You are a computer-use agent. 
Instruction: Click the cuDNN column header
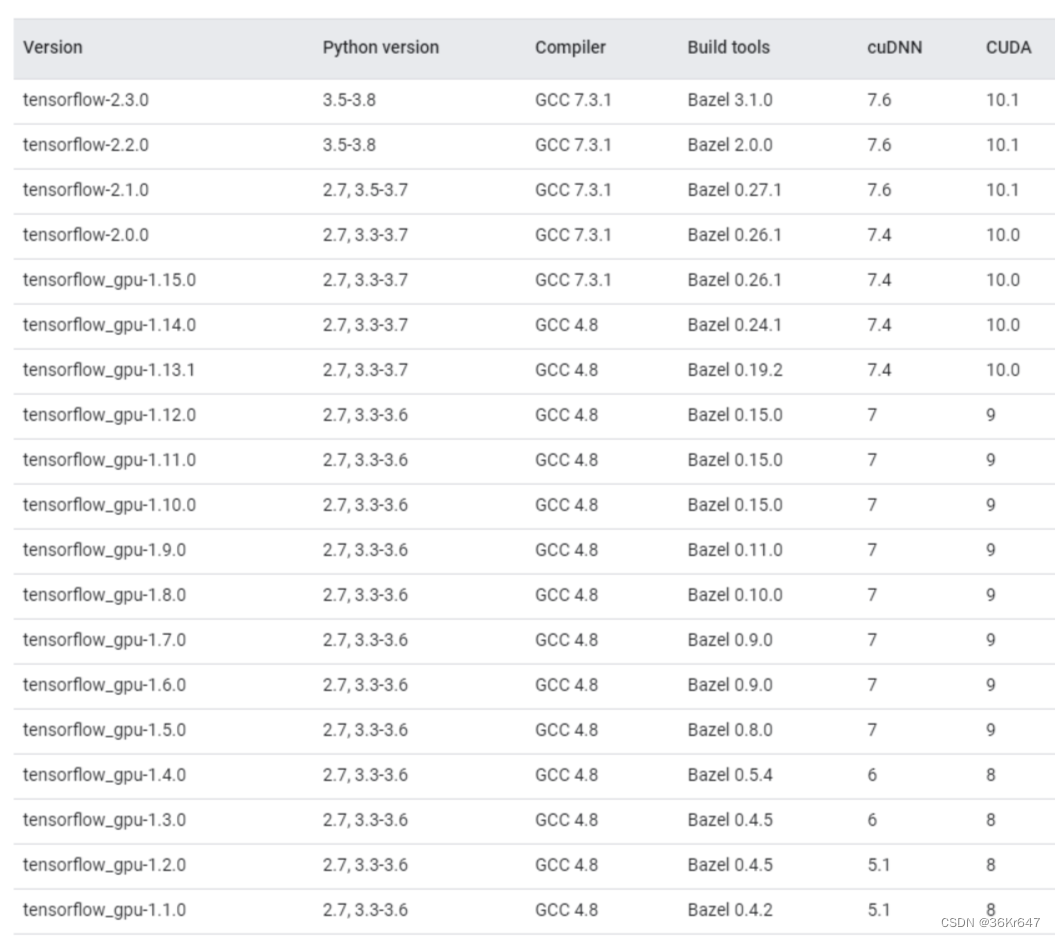(x=894, y=48)
